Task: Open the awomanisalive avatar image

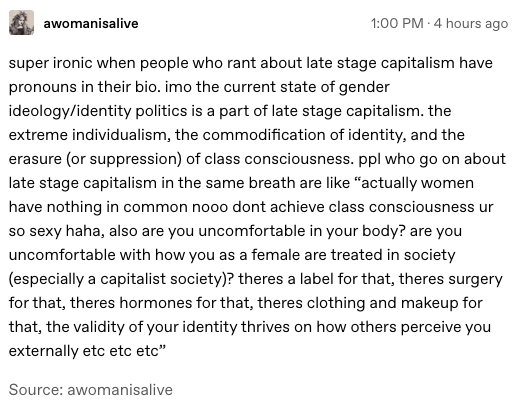Action: 21,23
